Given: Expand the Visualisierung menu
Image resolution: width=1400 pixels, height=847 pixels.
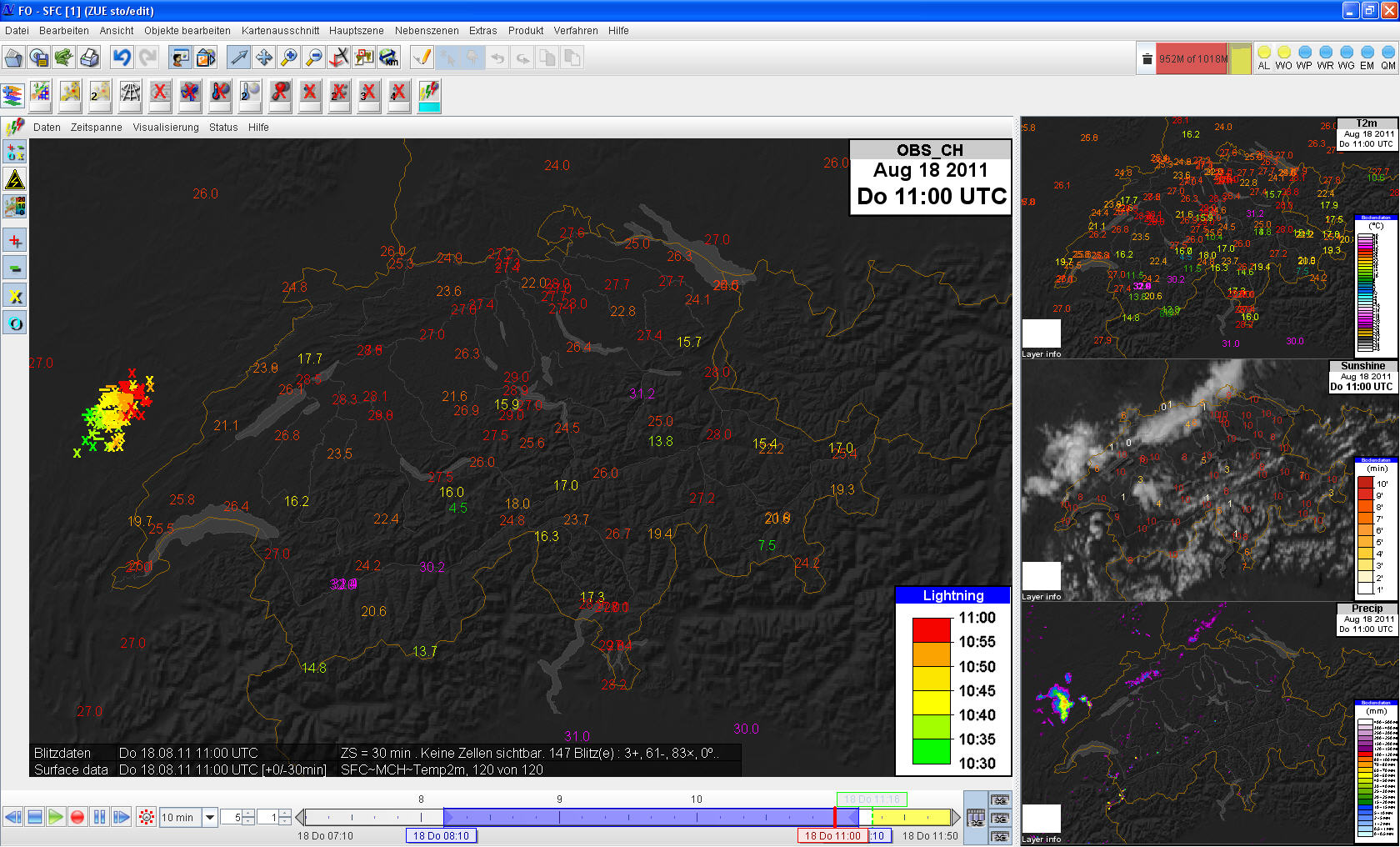Looking at the screenshot, I should pyautogui.click(x=166, y=128).
